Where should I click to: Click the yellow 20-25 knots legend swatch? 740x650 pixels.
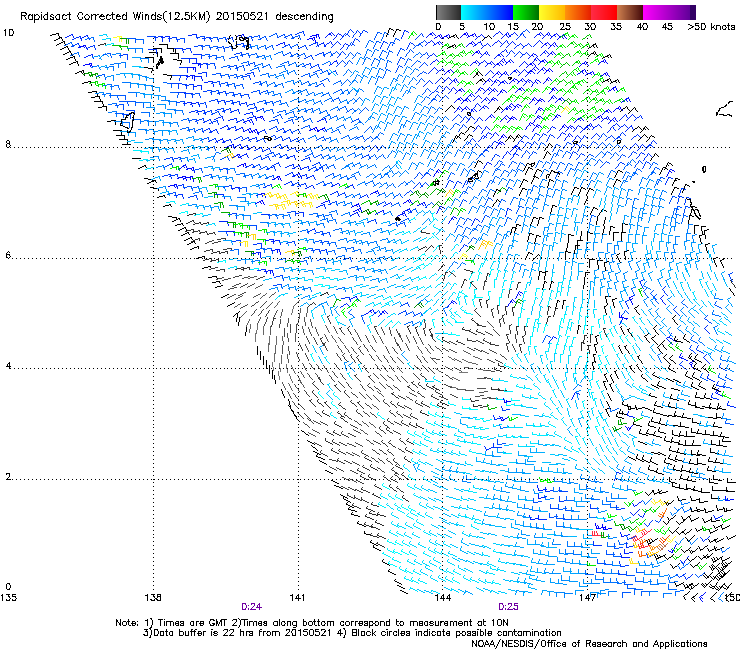tap(552, 12)
